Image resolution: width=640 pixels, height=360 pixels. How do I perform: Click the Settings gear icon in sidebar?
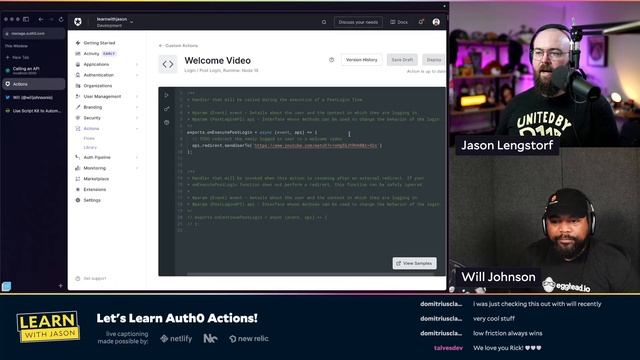tap(78, 200)
